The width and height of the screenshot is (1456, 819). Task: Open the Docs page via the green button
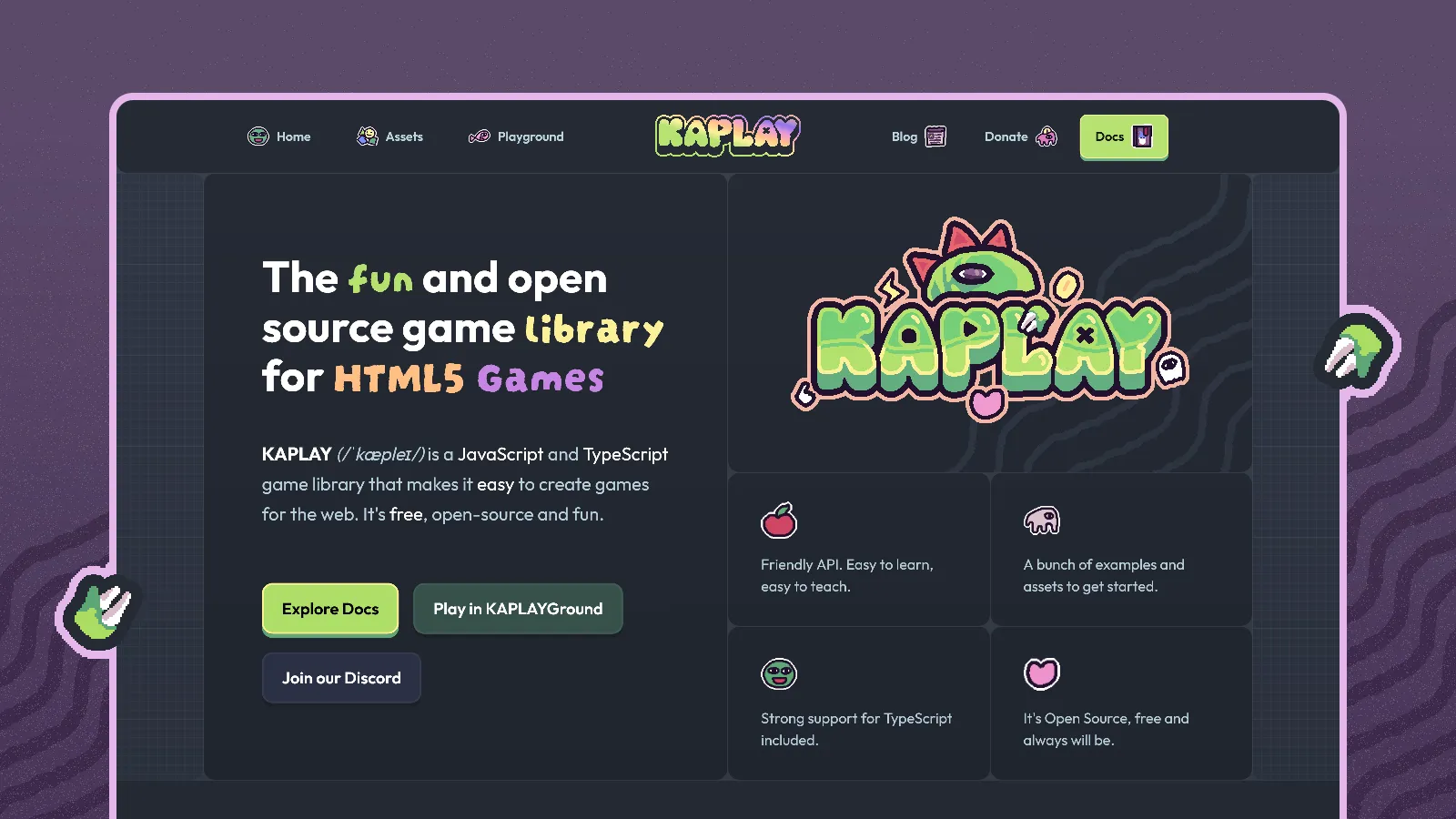(x=1124, y=136)
